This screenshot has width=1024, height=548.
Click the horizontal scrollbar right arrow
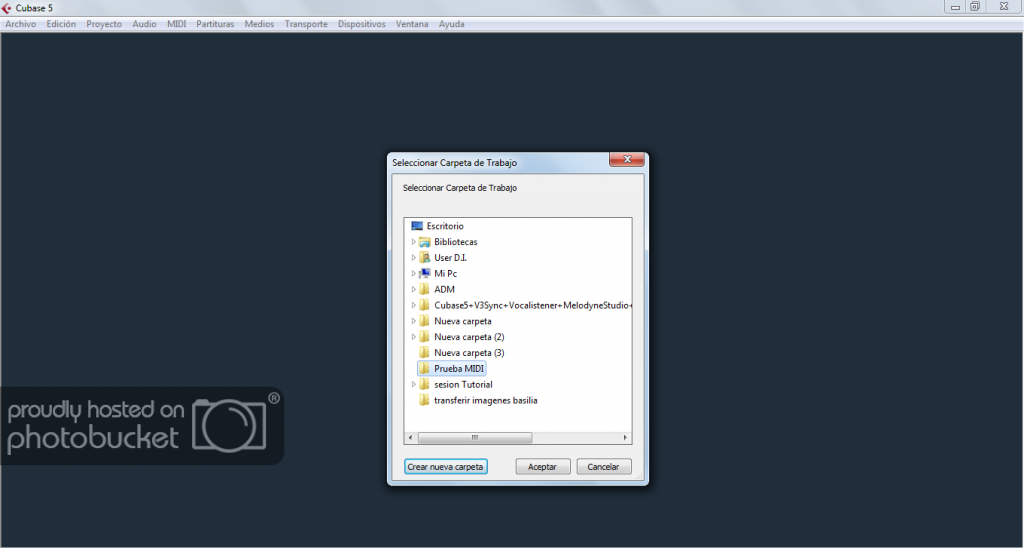pos(625,438)
